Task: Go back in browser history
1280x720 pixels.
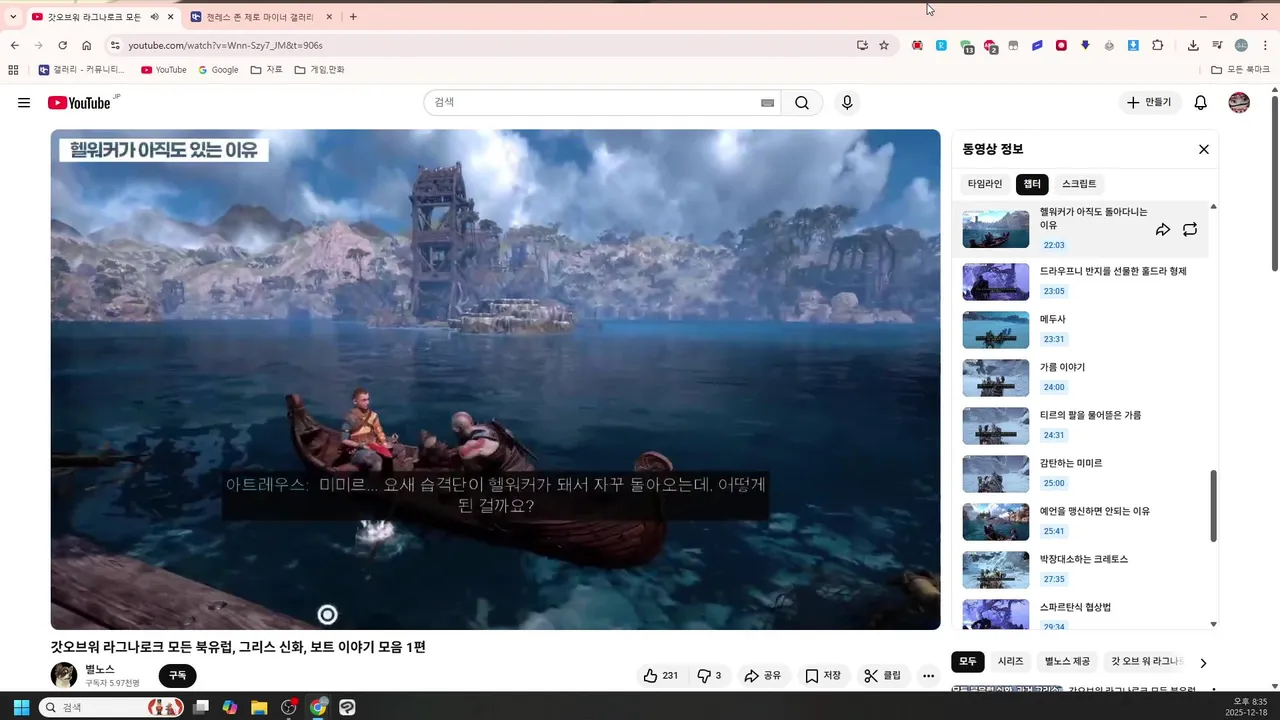Action: point(14,45)
